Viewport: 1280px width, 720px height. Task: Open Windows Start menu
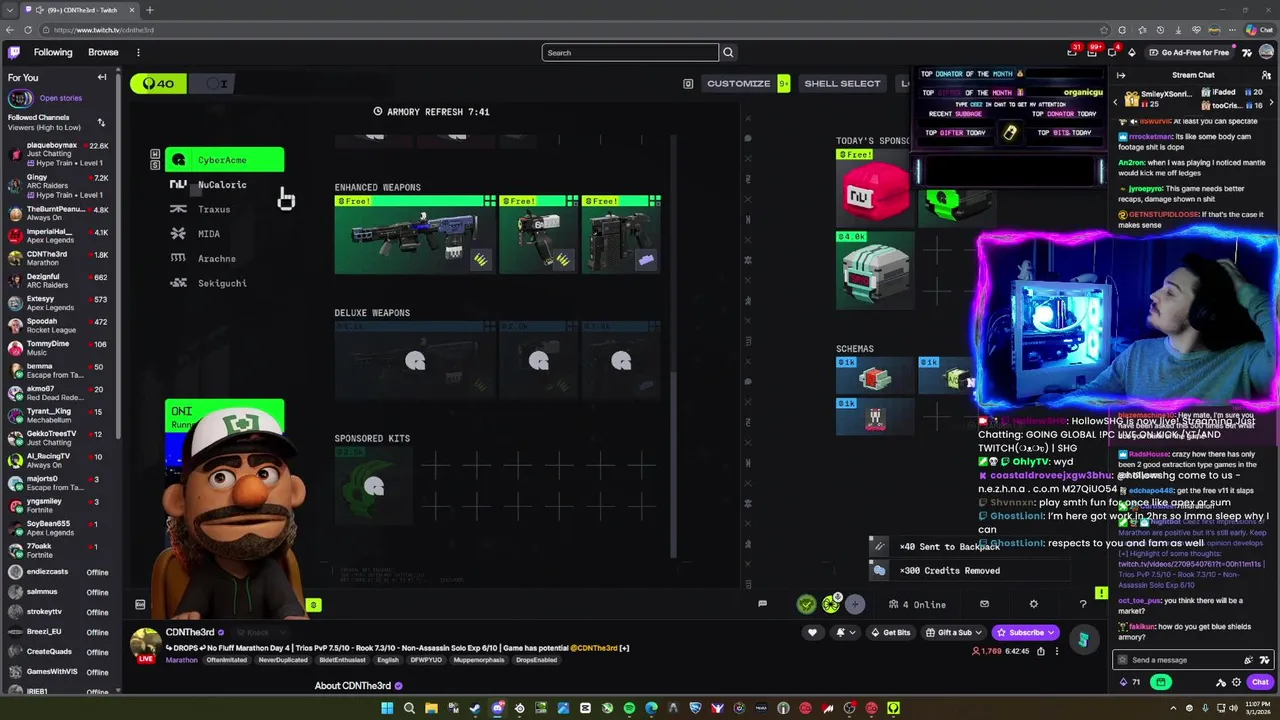387,708
